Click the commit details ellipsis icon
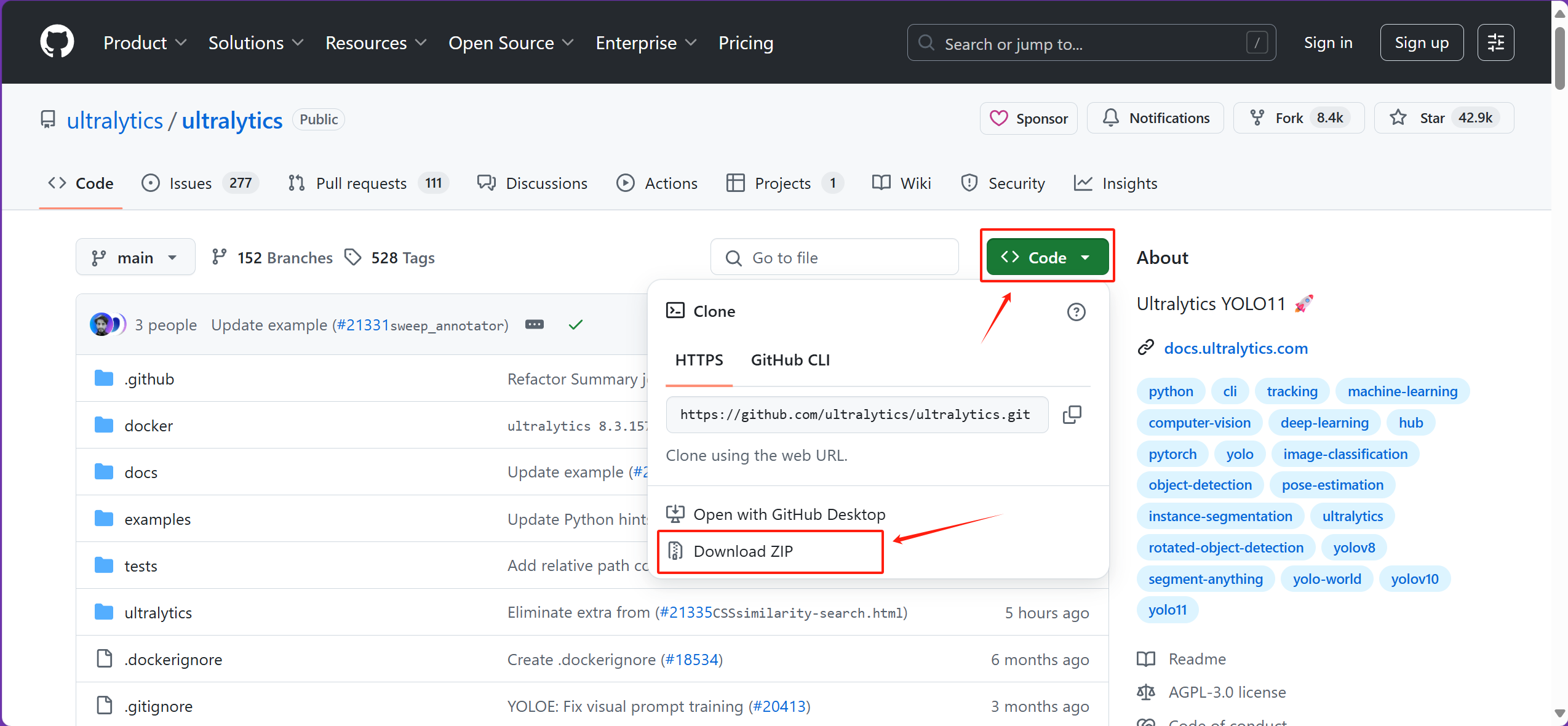The image size is (1568, 726). point(534,324)
